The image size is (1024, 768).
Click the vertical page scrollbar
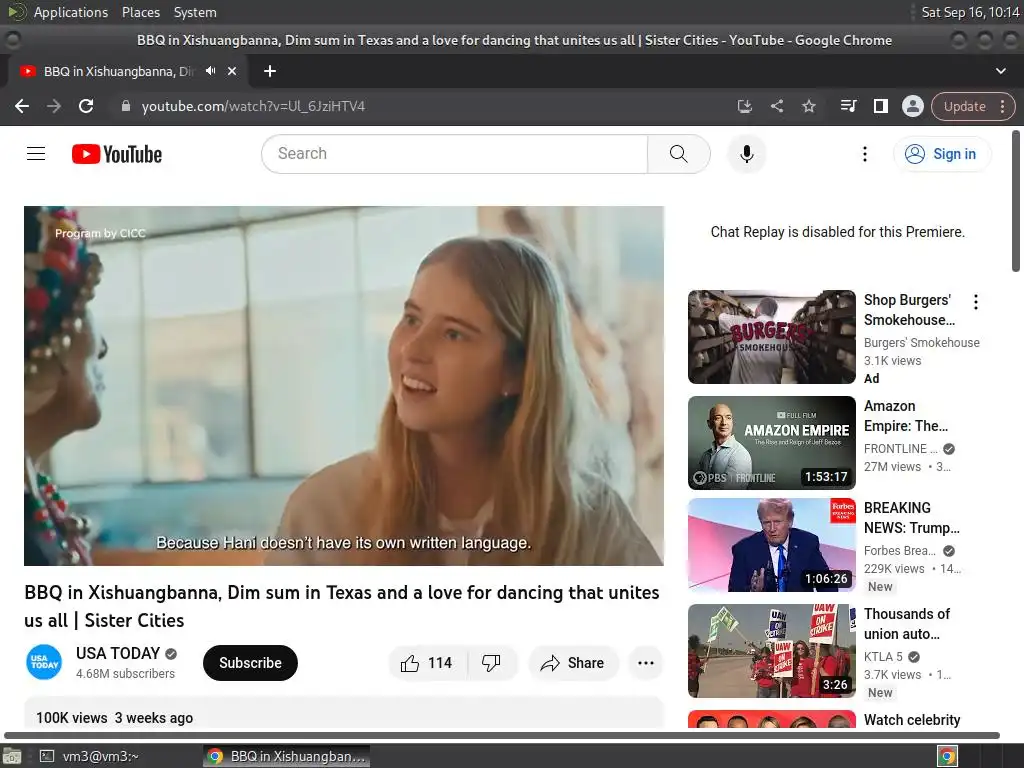point(1016,201)
